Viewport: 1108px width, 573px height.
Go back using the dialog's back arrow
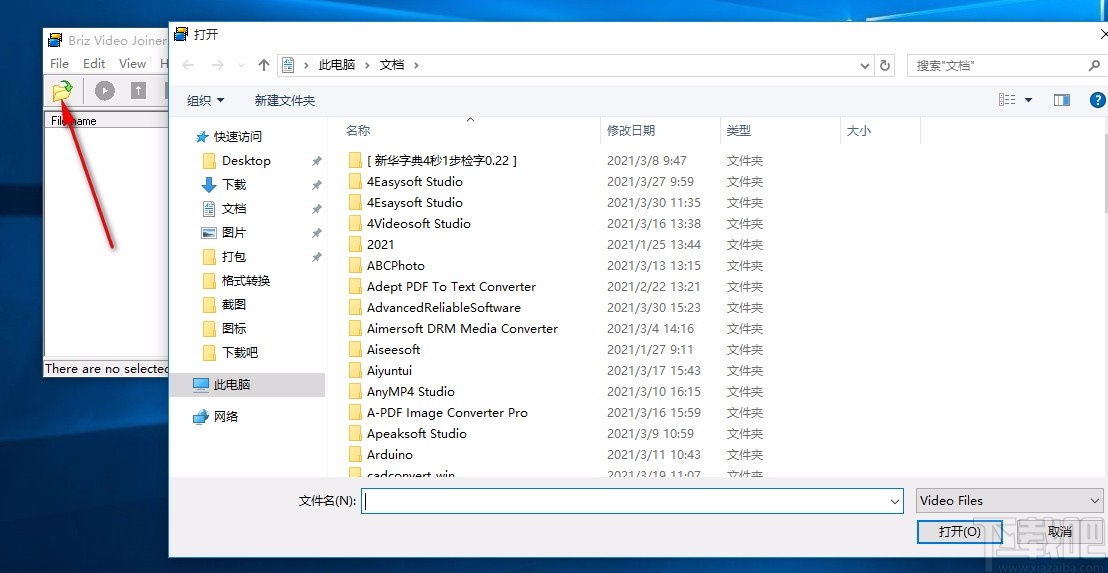click(x=188, y=65)
